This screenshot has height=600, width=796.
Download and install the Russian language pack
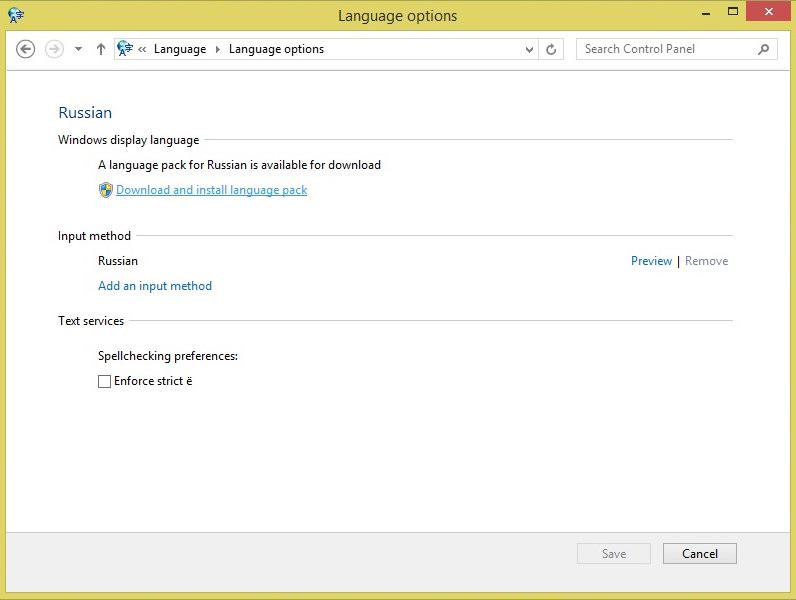[211, 190]
